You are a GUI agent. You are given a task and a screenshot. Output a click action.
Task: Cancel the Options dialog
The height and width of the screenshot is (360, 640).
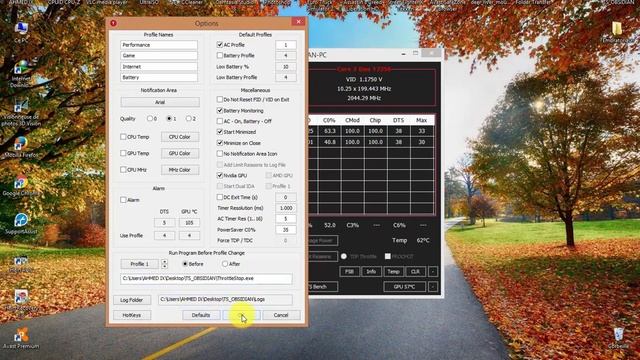coord(281,315)
